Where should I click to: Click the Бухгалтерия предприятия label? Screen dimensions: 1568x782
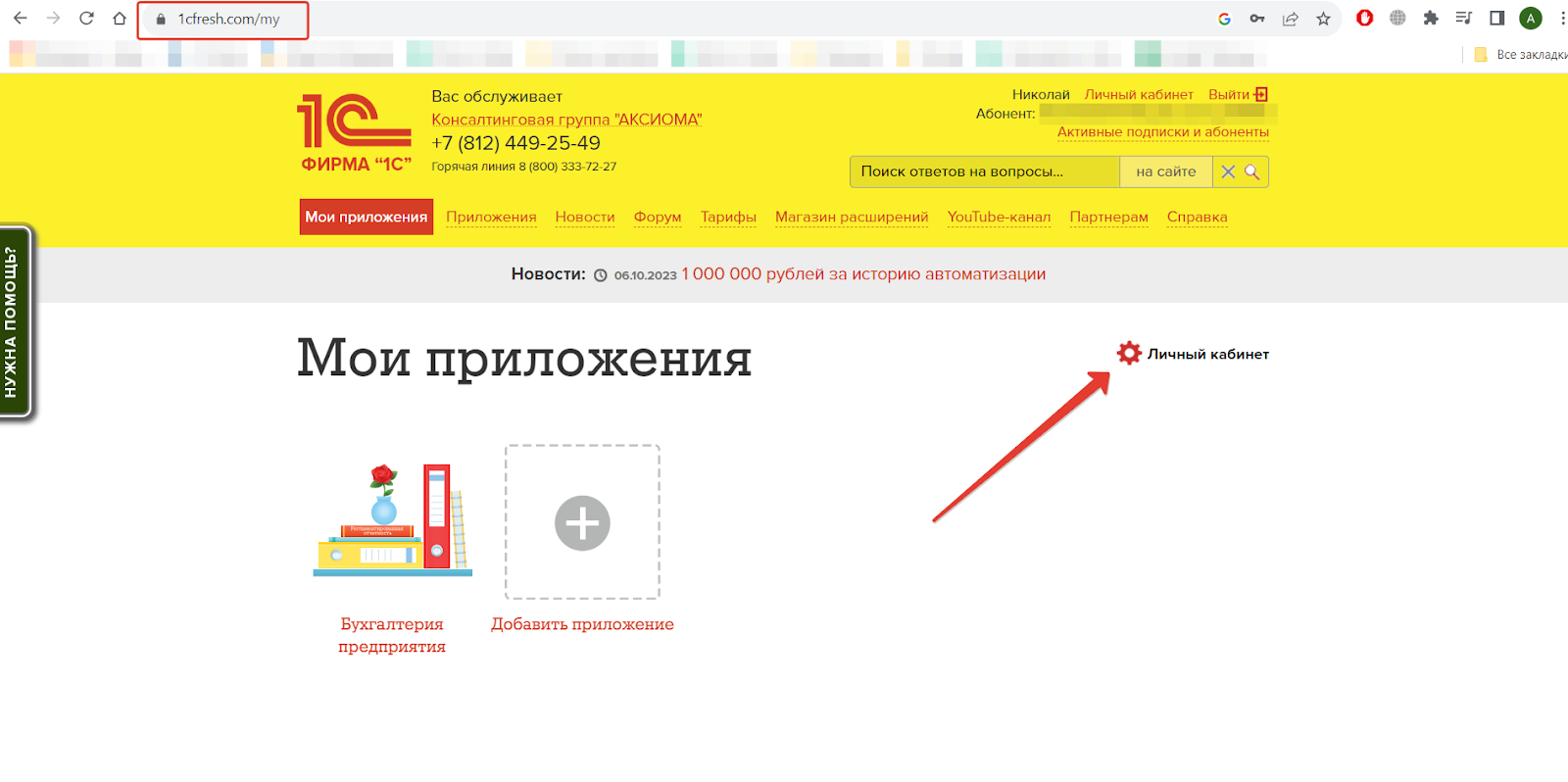point(392,635)
